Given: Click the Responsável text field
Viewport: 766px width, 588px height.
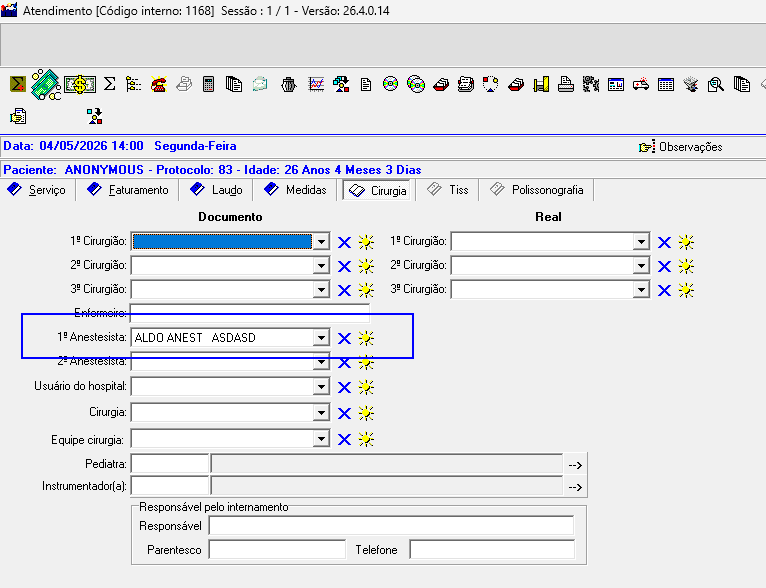Looking at the screenshot, I should click(x=391, y=525).
